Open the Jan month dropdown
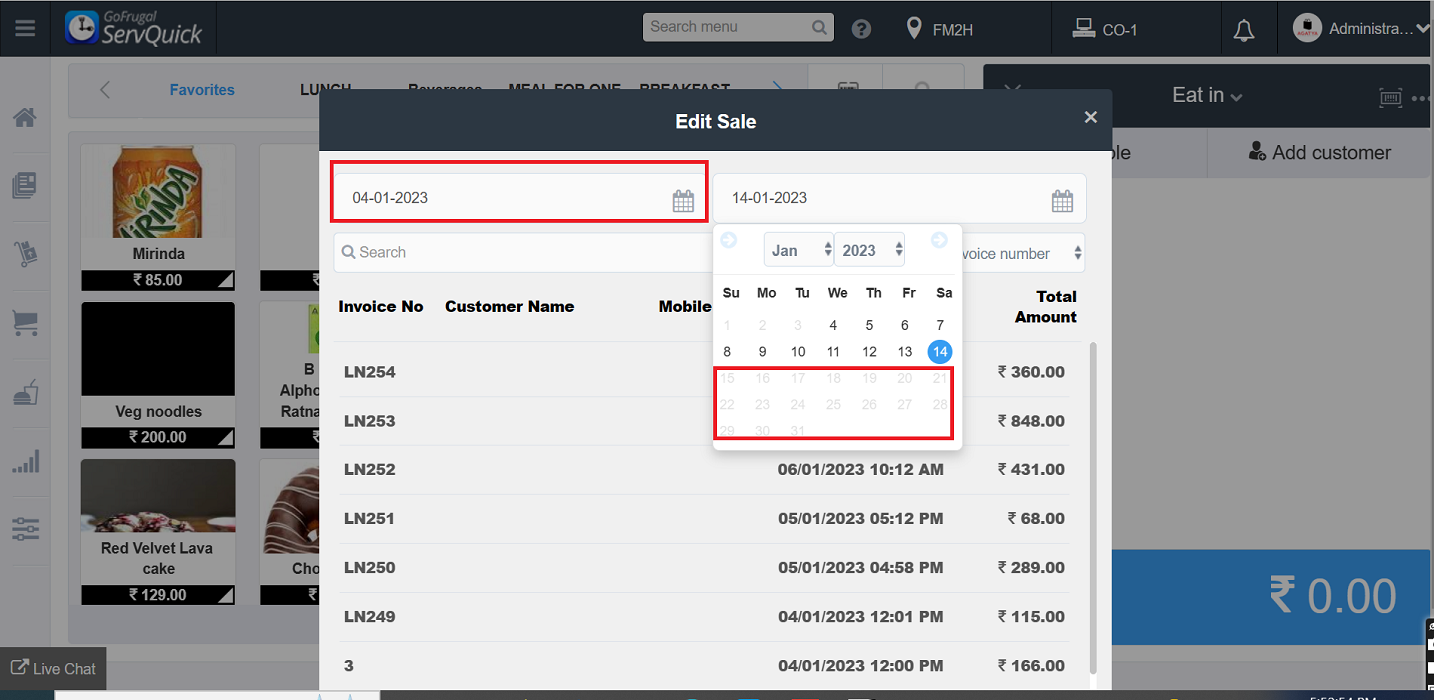1434x700 pixels. coord(799,250)
